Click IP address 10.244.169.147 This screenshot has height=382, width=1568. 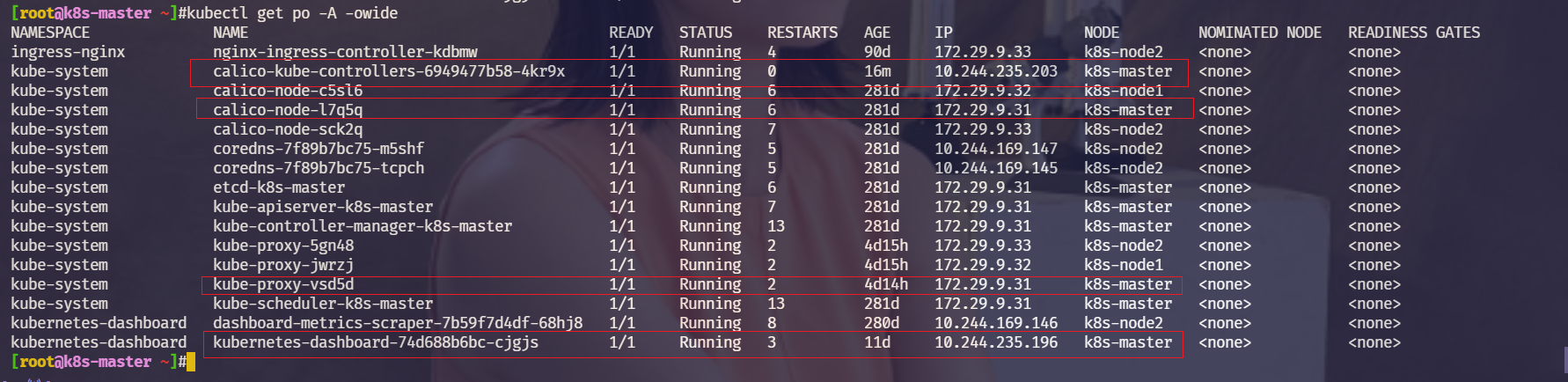click(x=996, y=149)
